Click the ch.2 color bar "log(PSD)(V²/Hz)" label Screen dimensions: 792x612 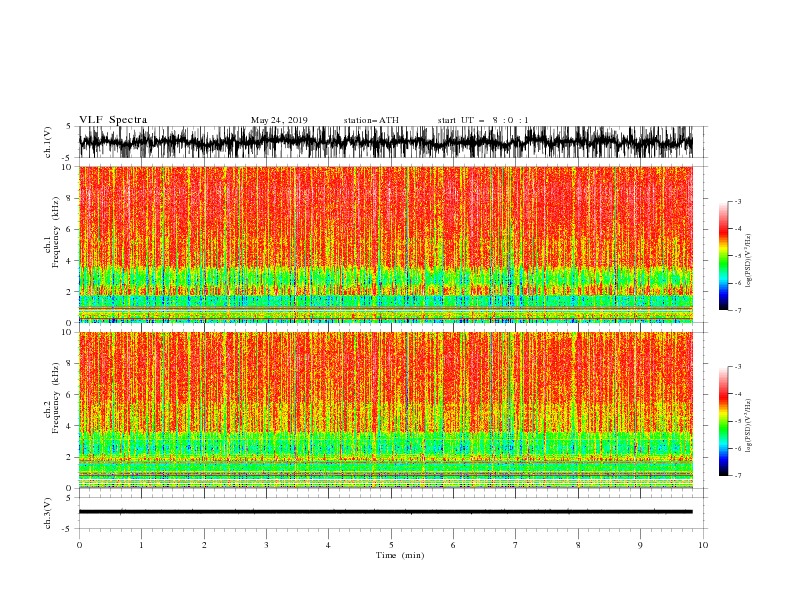point(749,426)
